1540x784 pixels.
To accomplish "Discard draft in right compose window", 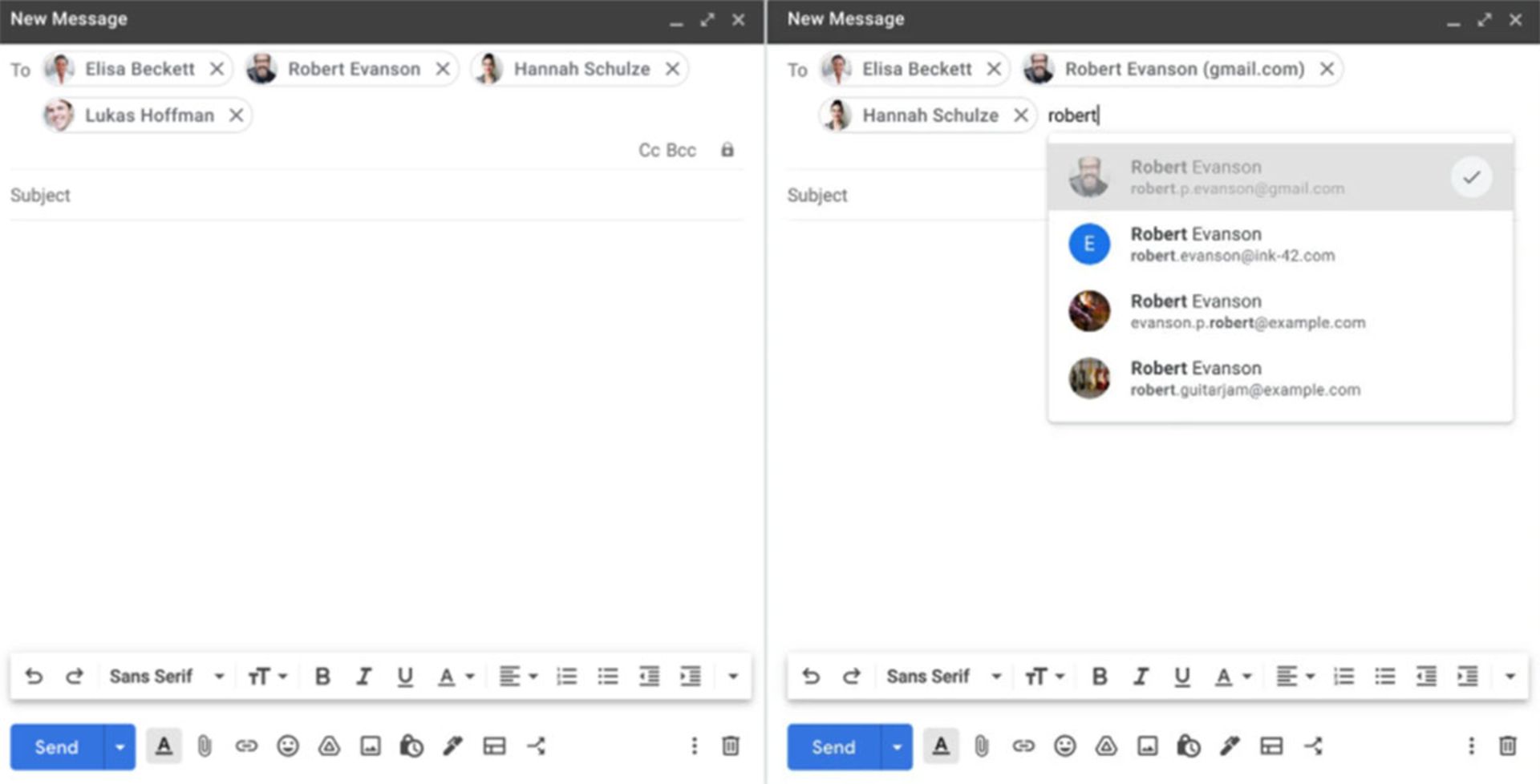I will [1507, 746].
